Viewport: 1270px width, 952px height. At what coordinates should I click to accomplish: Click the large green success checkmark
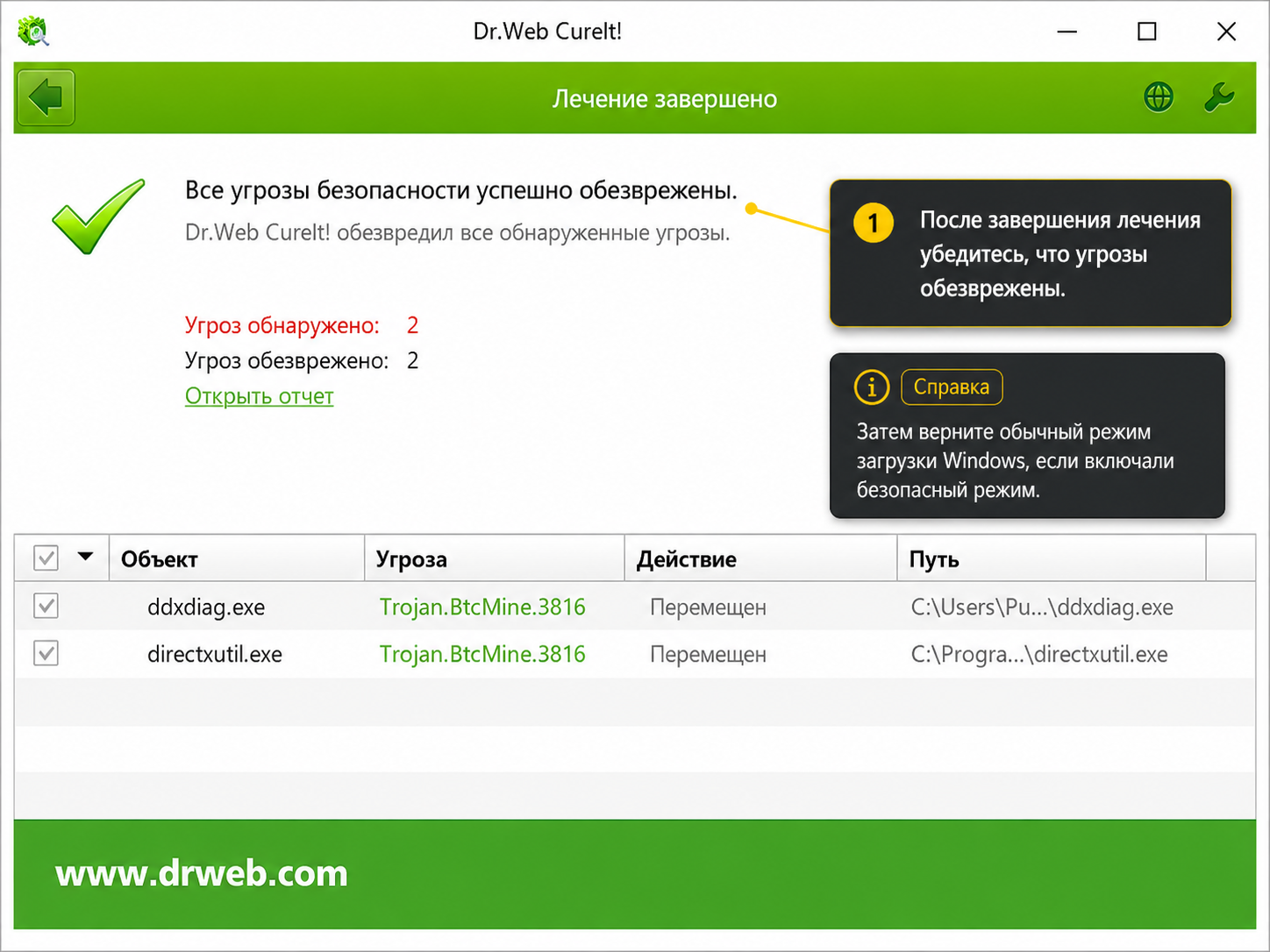pyautogui.click(x=98, y=216)
